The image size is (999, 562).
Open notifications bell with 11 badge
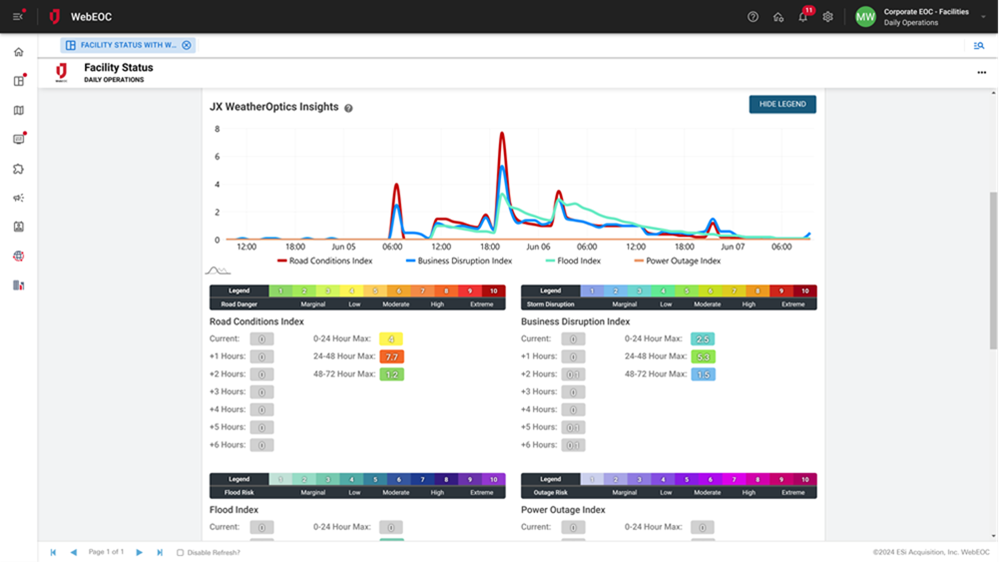pos(803,17)
